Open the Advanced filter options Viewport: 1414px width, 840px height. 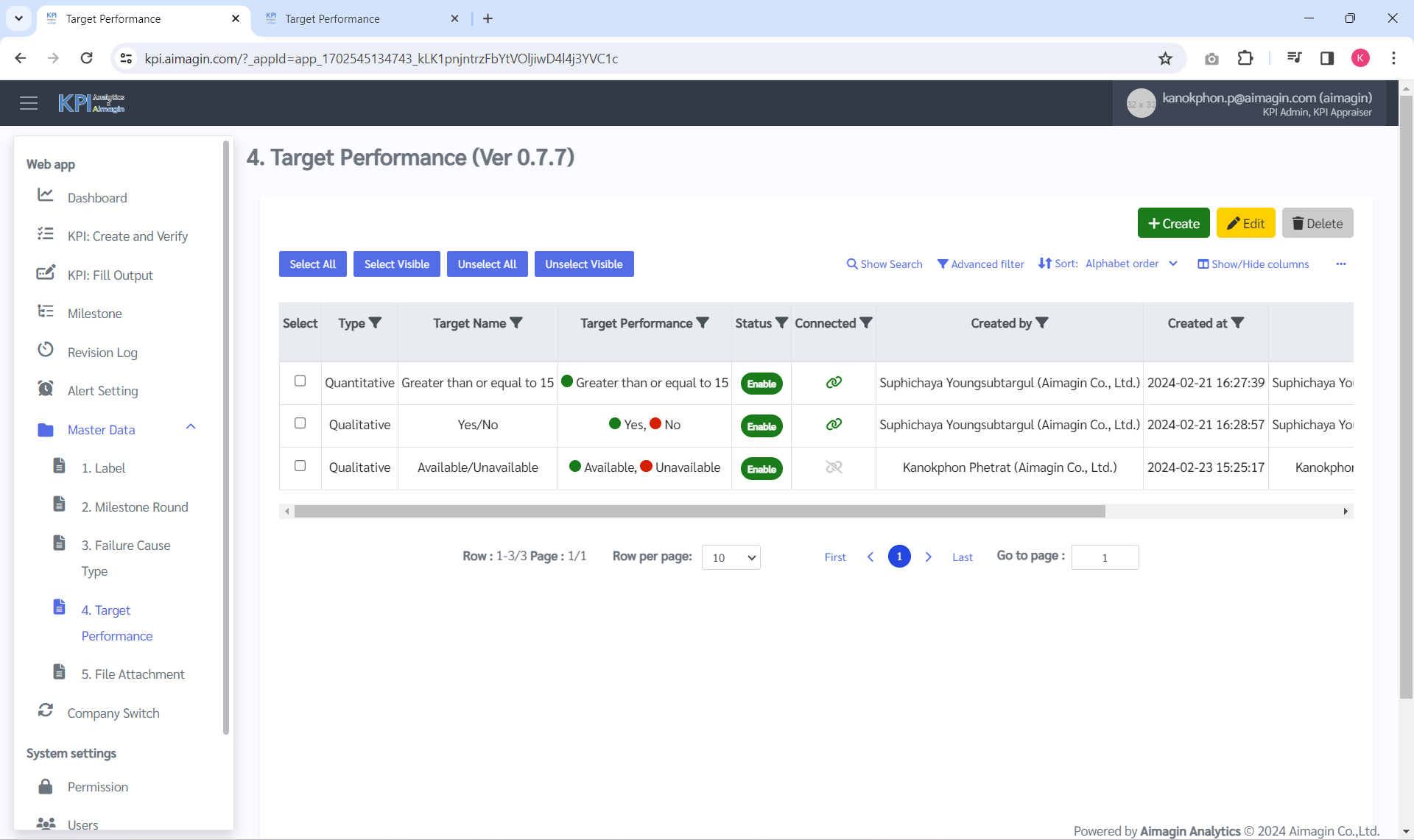(x=980, y=264)
